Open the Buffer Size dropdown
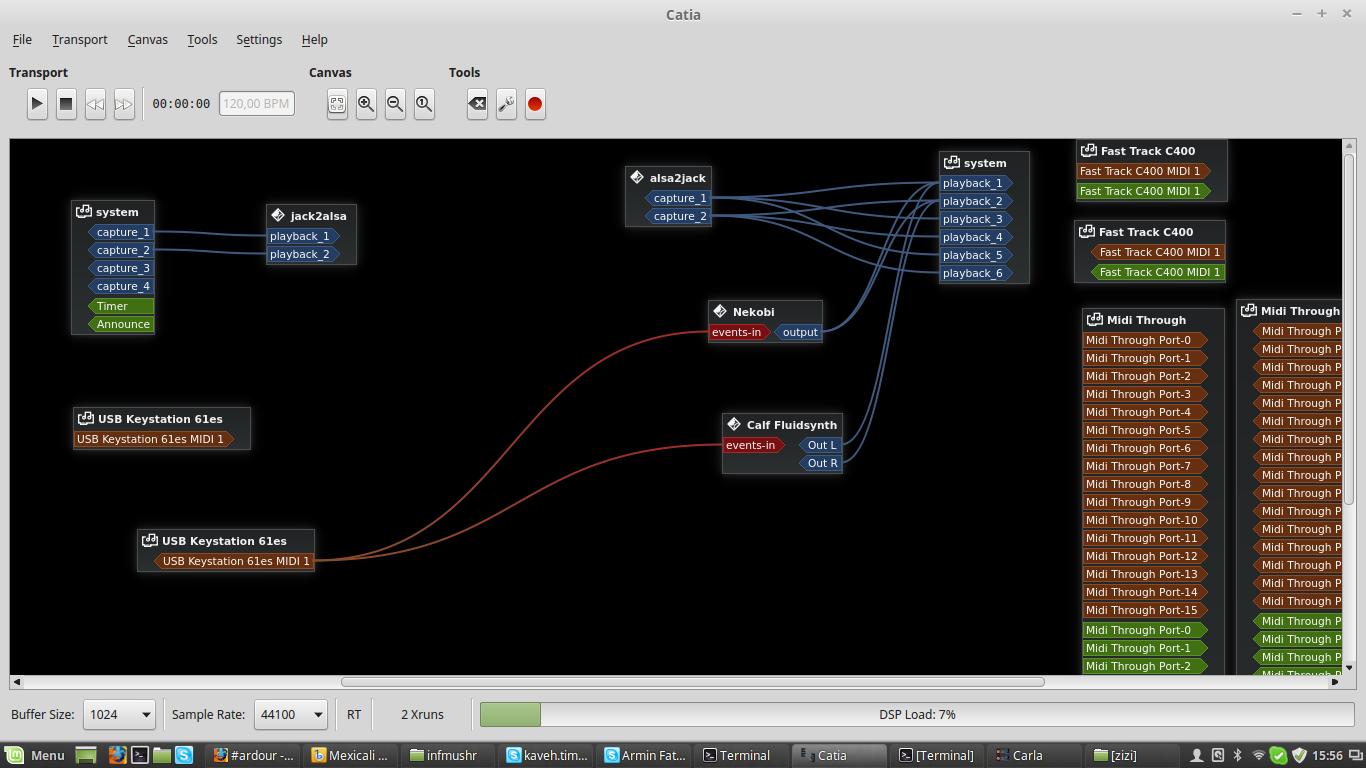Image resolution: width=1366 pixels, height=768 pixels. [119, 714]
